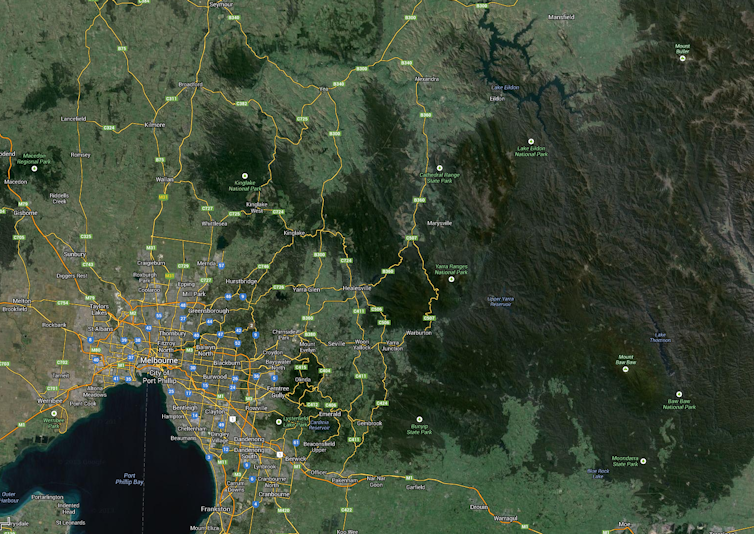This screenshot has height=534, width=754.
Task: Click the C422 route shield south of Pakenham
Action: click(x=346, y=510)
